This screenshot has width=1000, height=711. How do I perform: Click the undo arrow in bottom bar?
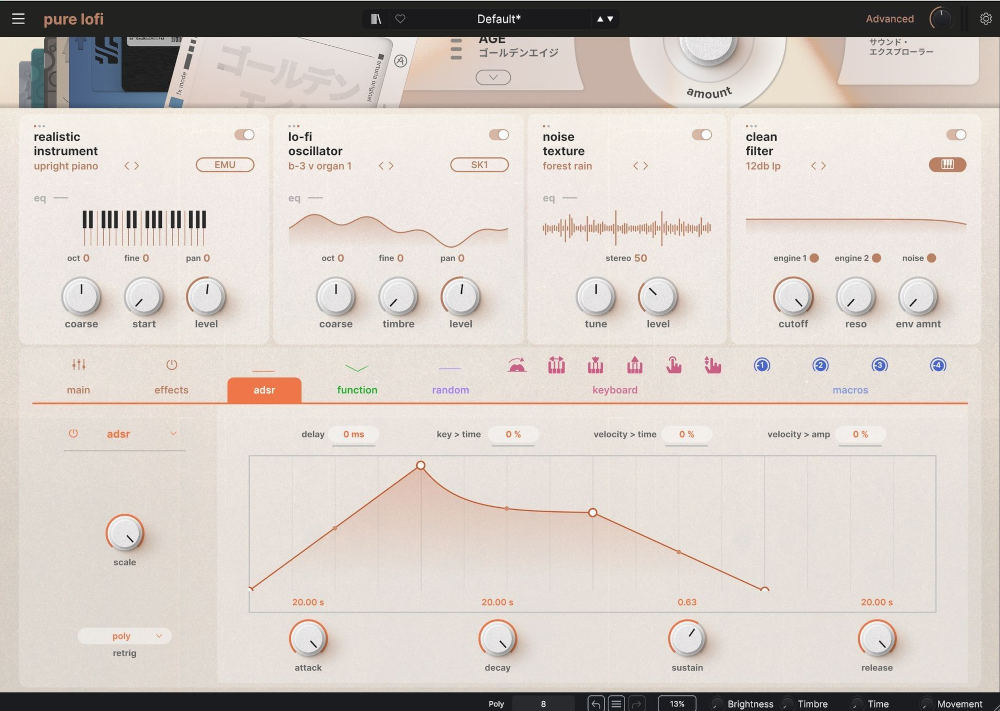pos(596,704)
